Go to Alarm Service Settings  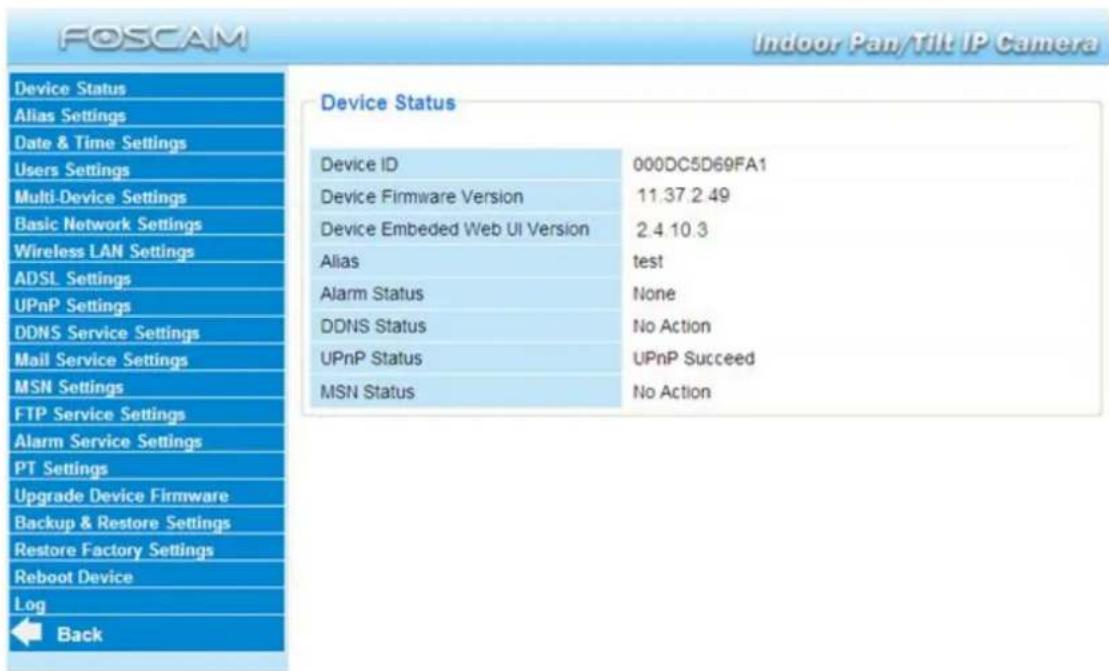[x=108, y=441]
